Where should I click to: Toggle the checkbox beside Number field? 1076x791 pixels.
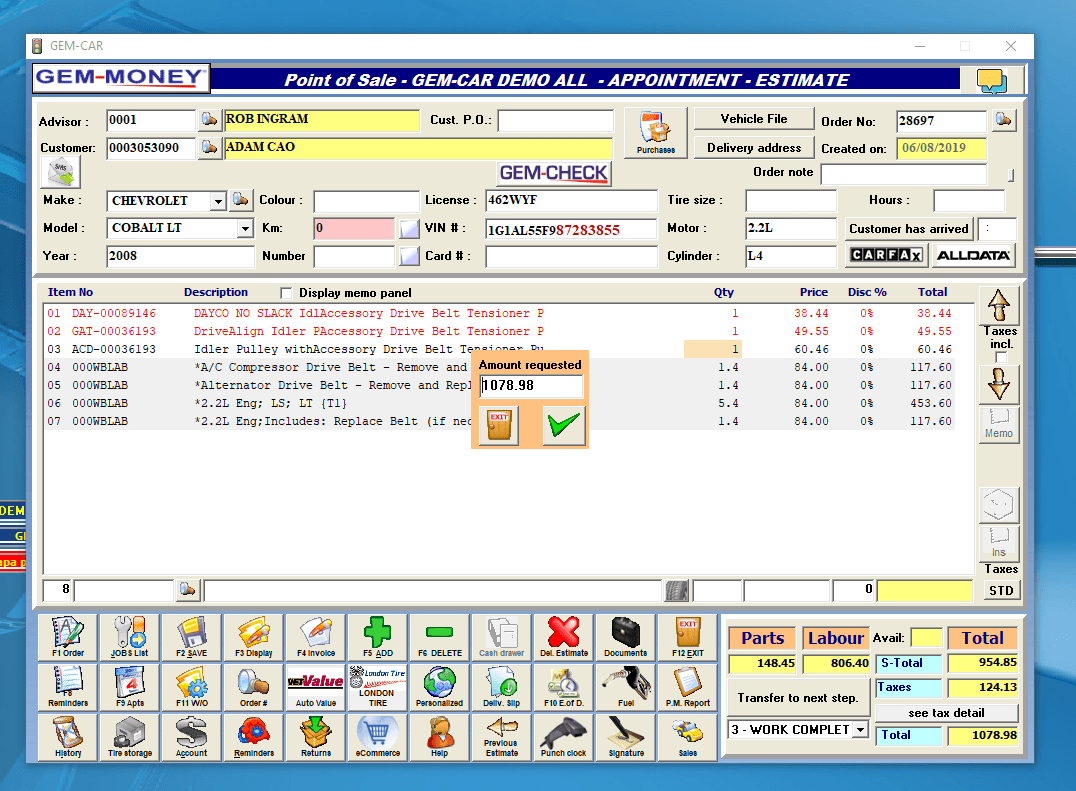coord(409,256)
